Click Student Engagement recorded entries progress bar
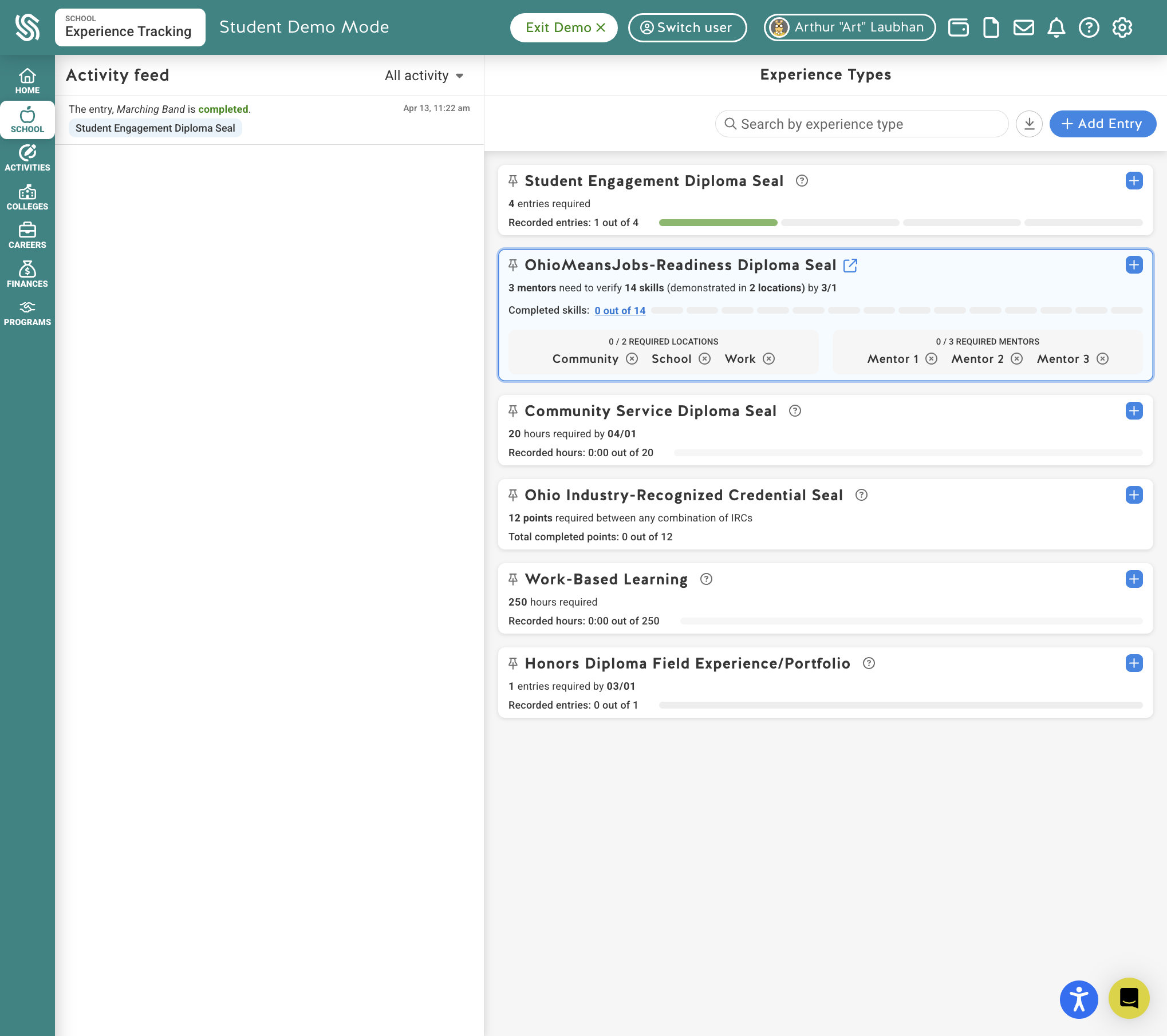The image size is (1167, 1036). (x=901, y=223)
